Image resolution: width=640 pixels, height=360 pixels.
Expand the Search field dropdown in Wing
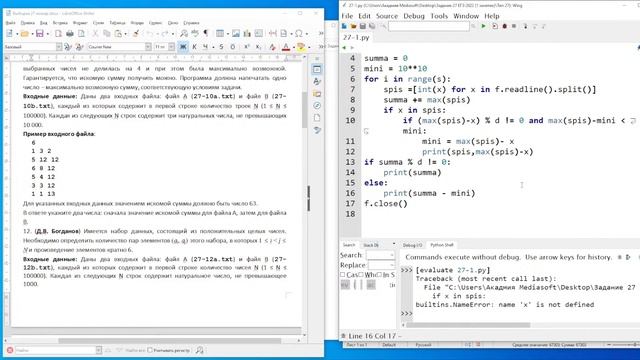[392, 256]
